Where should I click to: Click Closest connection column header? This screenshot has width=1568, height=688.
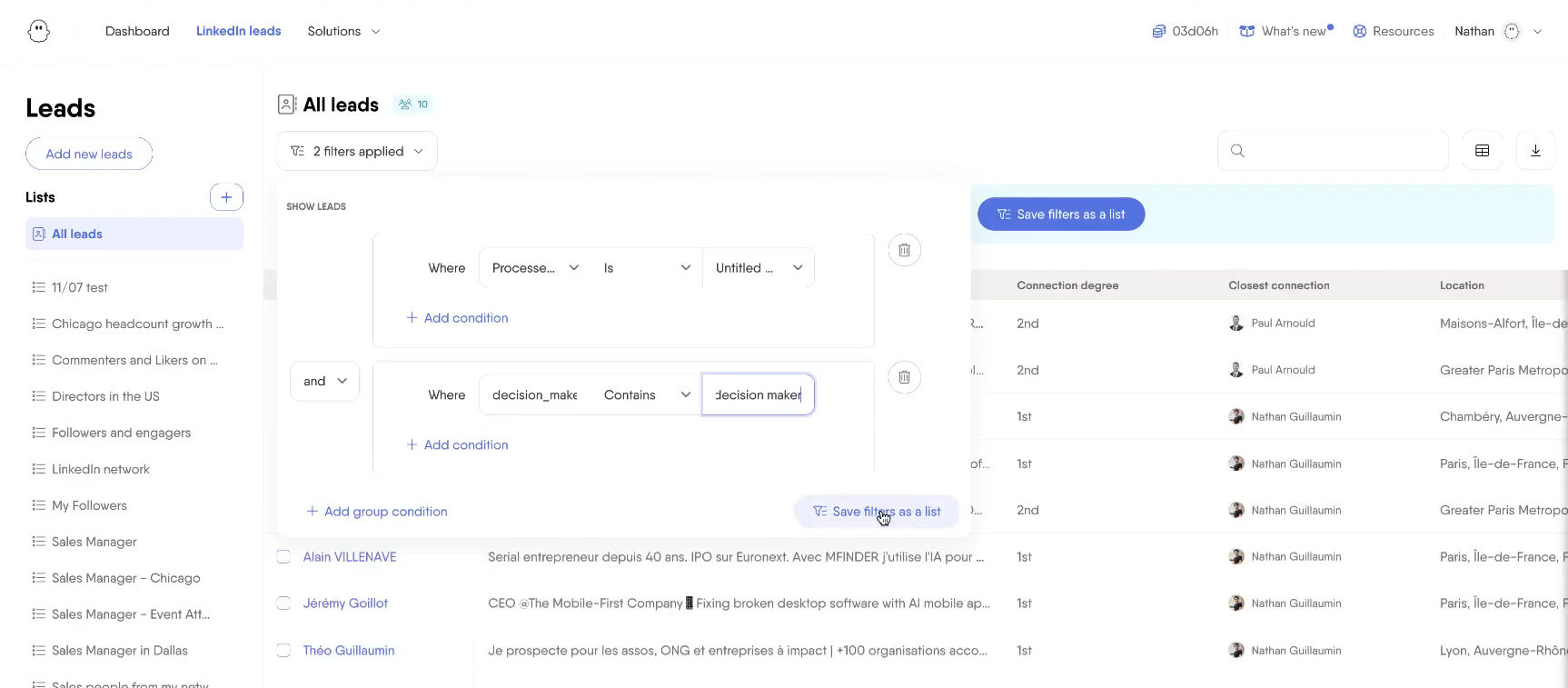1279,285
